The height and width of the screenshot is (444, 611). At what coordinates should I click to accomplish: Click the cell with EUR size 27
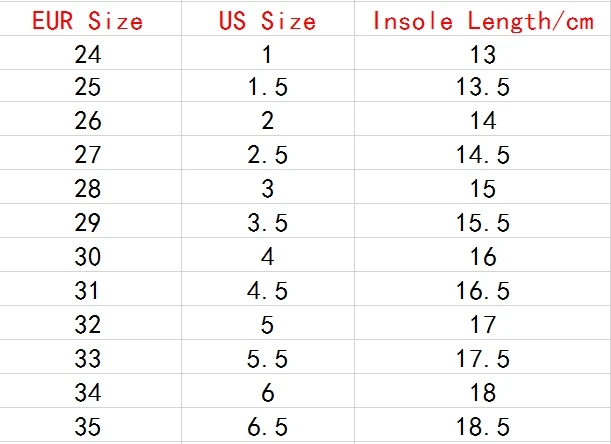[x=90, y=153]
